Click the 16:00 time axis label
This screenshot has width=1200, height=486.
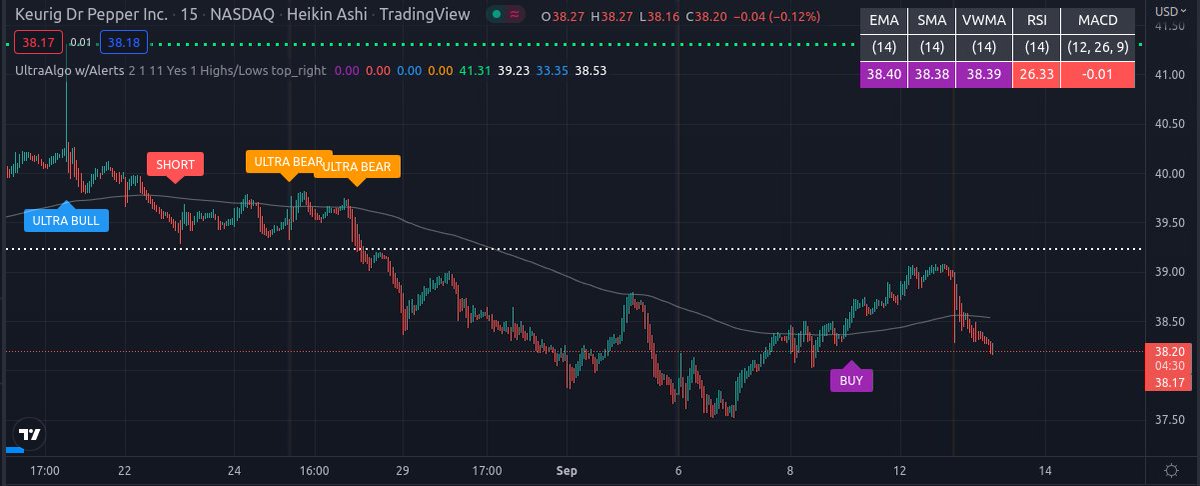tap(314, 469)
